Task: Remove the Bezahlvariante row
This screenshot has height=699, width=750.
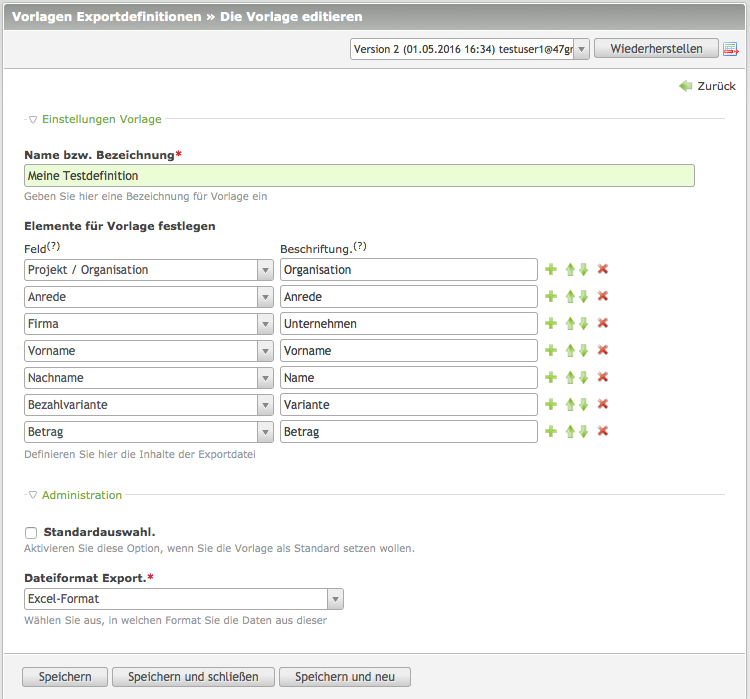Action: pos(603,405)
